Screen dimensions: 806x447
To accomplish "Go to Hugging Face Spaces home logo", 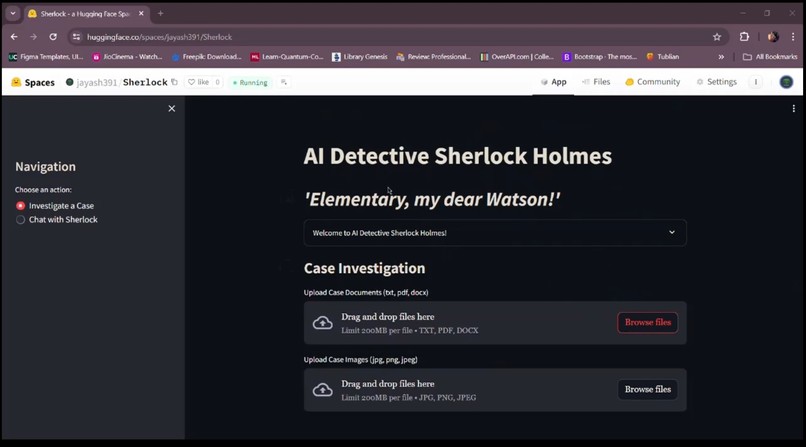I will [x=33, y=82].
